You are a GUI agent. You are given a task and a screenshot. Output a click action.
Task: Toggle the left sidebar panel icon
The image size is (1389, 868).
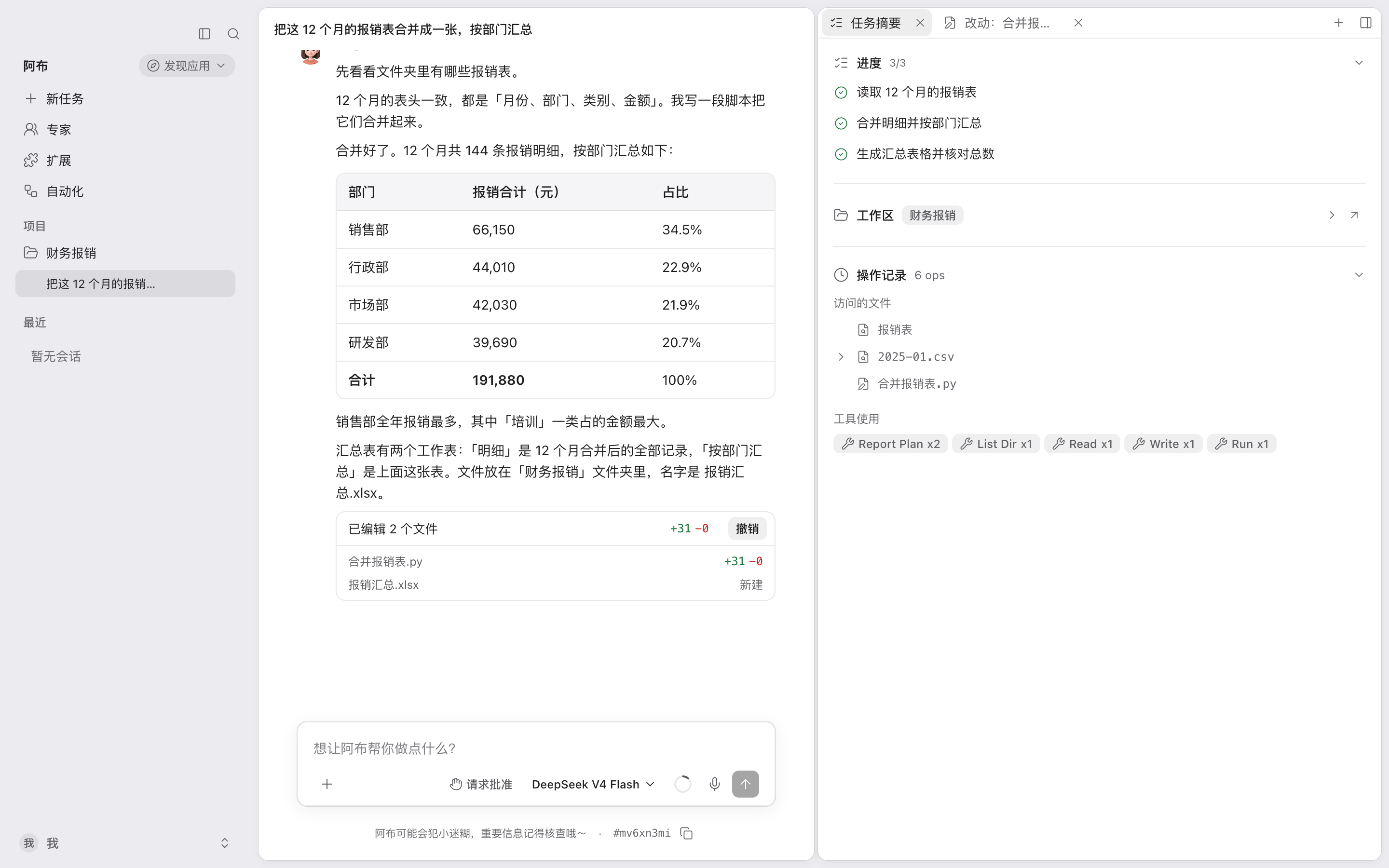tap(204, 34)
